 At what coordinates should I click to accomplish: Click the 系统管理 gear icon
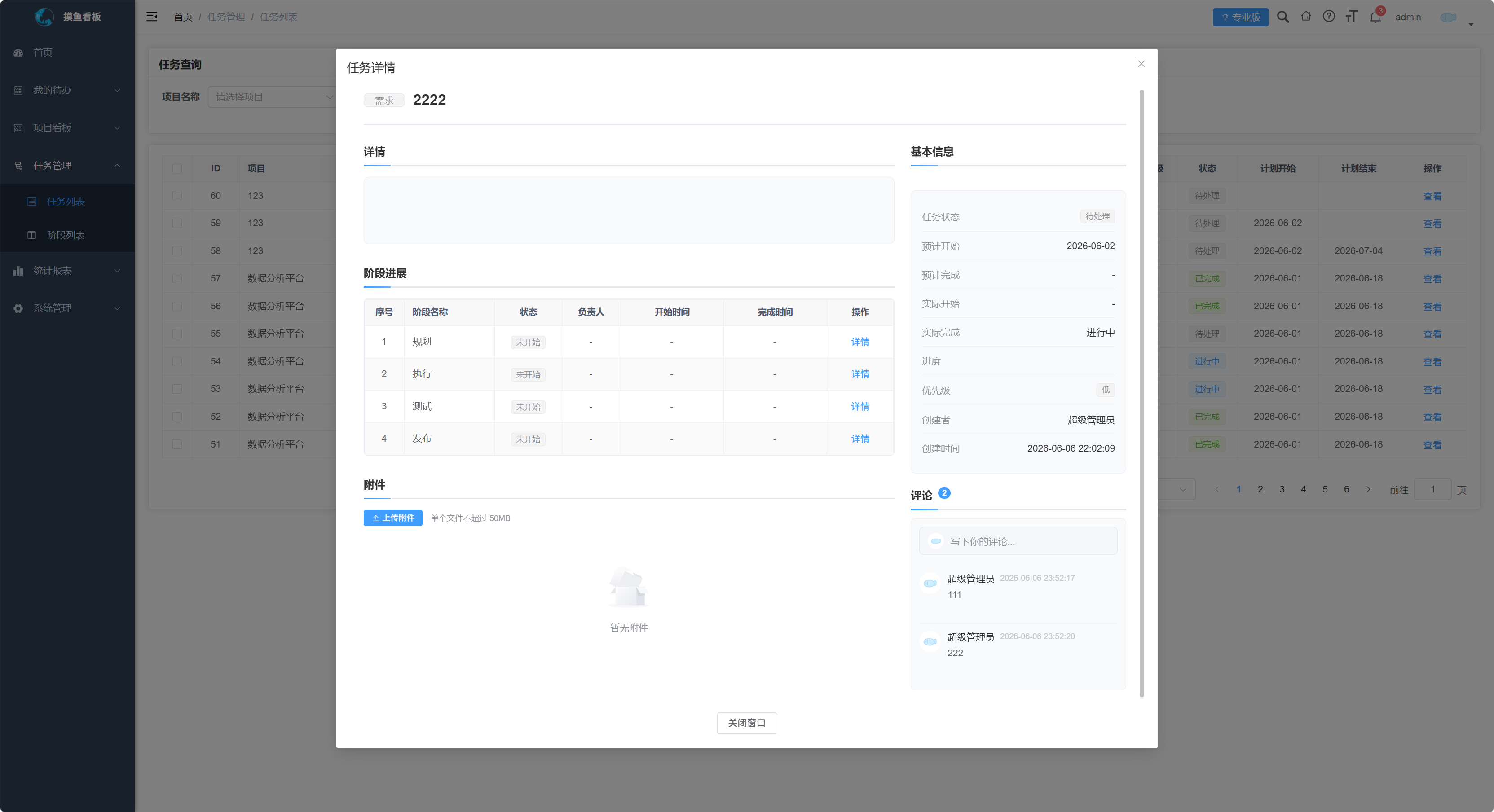coord(18,308)
